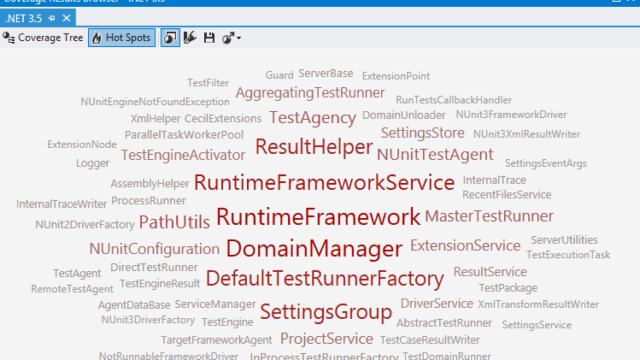
Task: Click the TestAgent class label
Action: (77, 273)
